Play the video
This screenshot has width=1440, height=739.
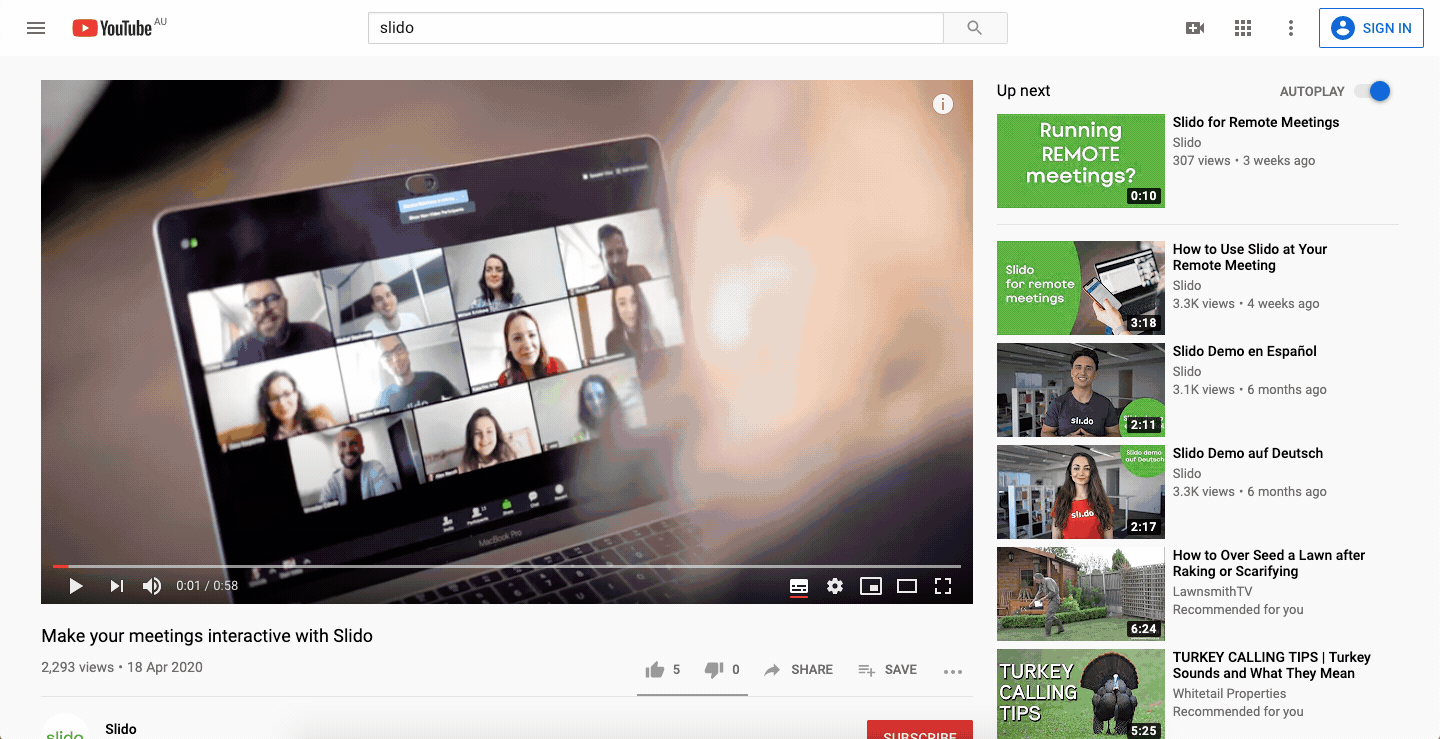[75, 586]
